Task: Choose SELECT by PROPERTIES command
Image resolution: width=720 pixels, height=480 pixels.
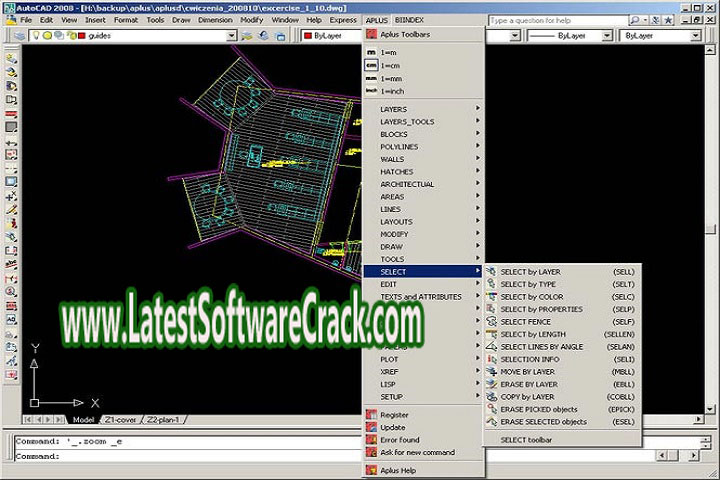Action: (562, 309)
